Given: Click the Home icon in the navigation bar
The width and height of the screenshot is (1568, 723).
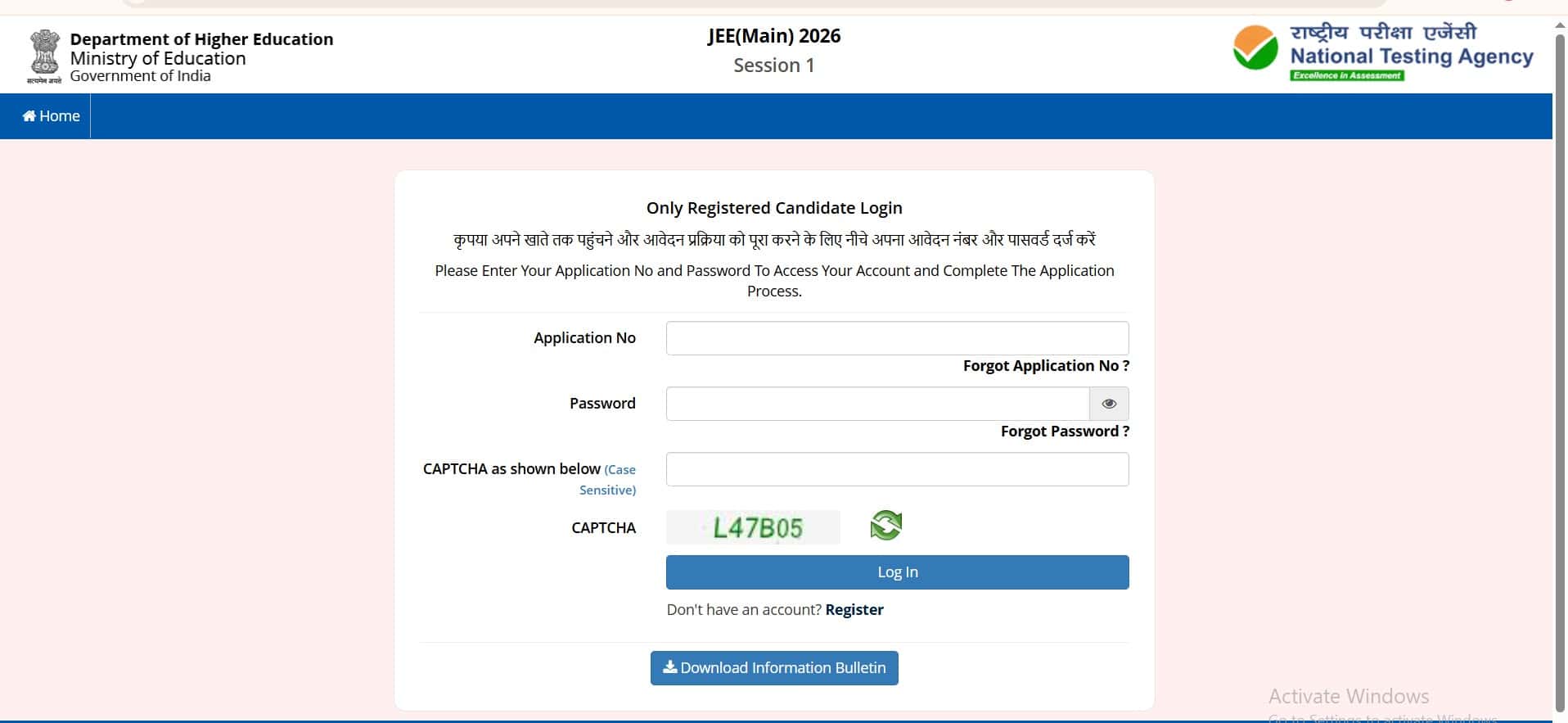Looking at the screenshot, I should tap(29, 116).
